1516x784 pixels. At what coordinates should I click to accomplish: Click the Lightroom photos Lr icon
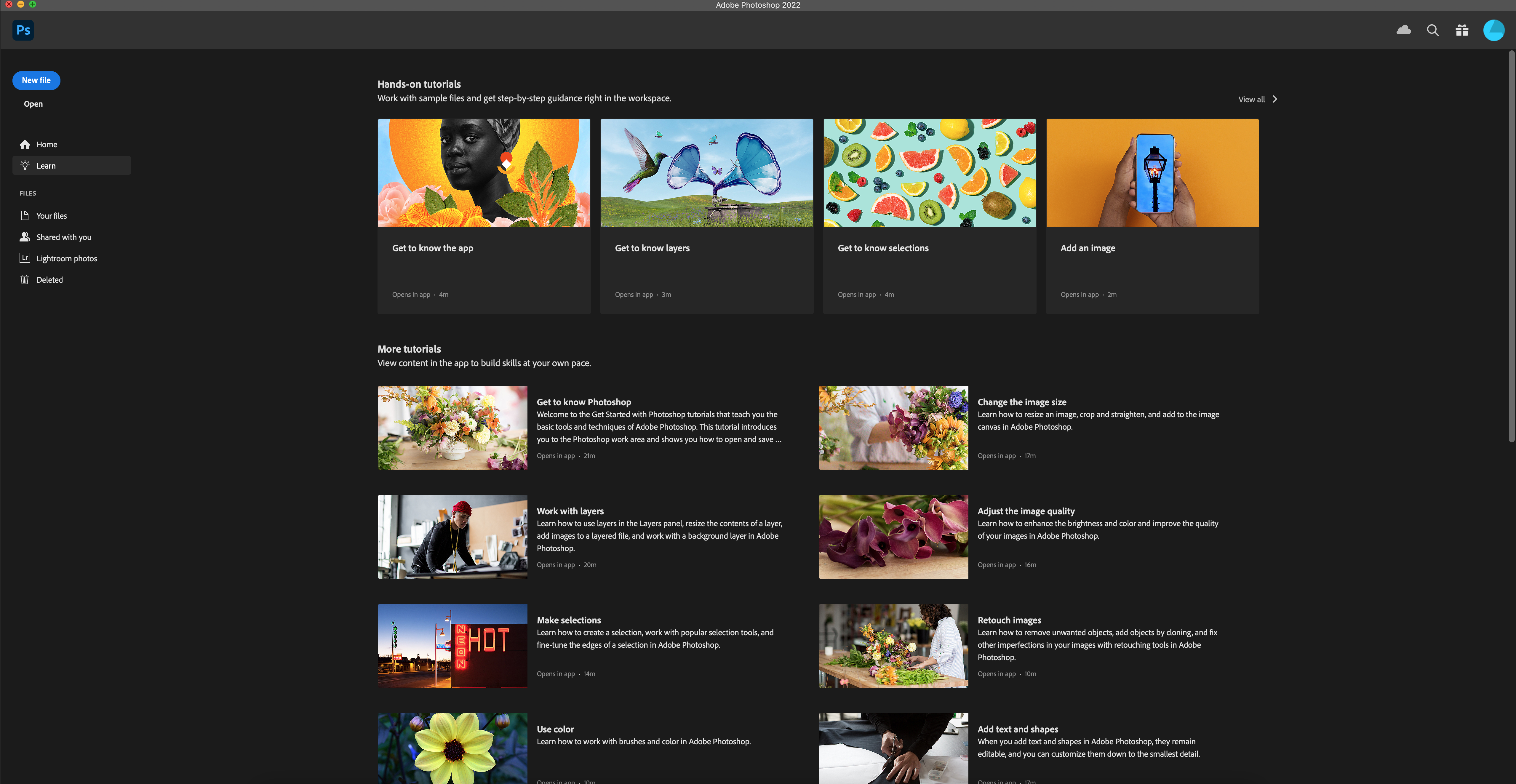25,258
